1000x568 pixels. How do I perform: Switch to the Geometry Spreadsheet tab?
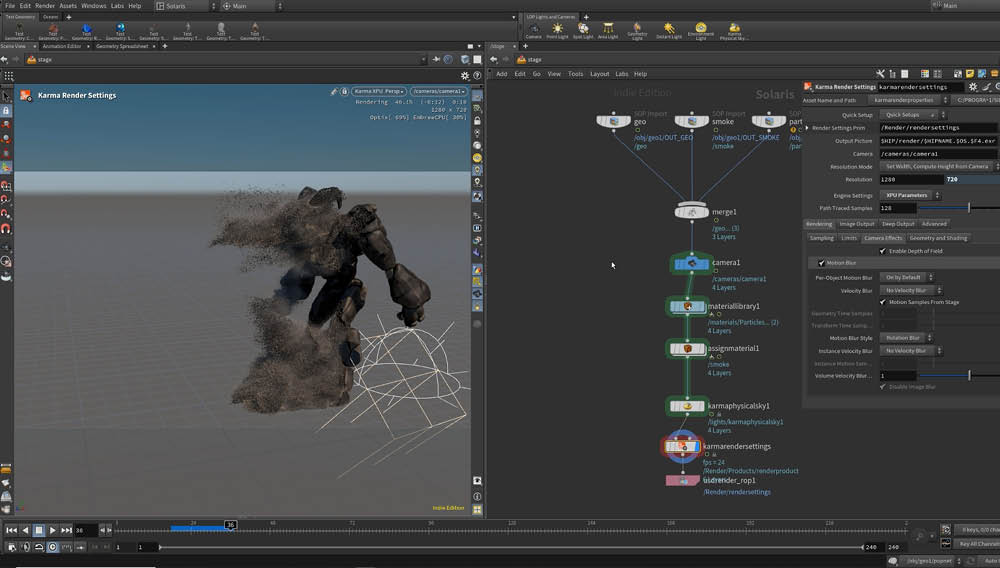123,46
